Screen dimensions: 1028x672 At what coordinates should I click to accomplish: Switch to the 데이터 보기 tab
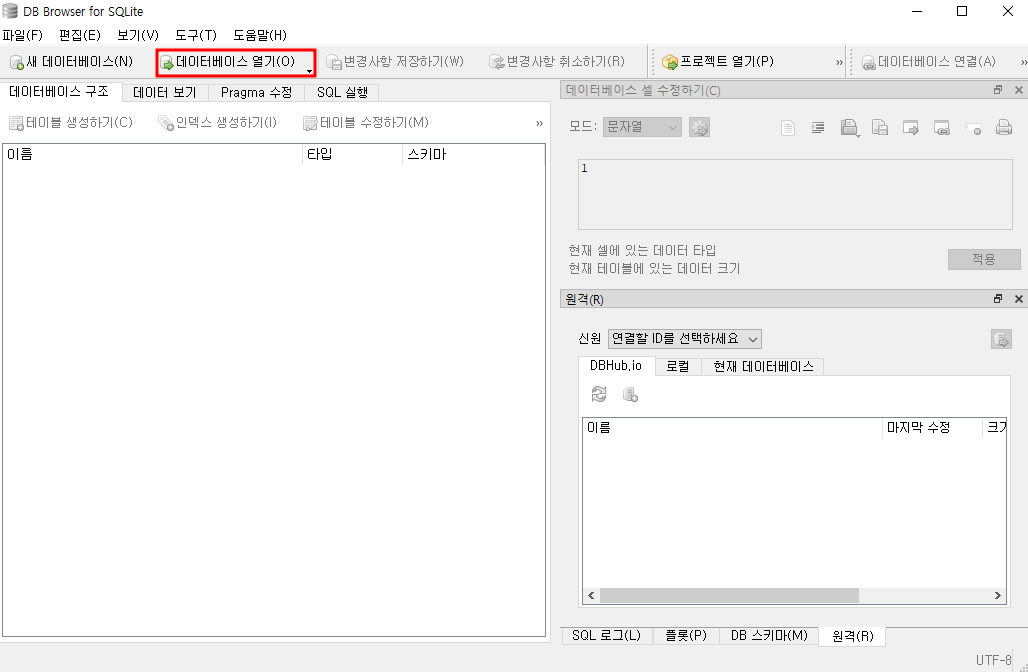(165, 92)
